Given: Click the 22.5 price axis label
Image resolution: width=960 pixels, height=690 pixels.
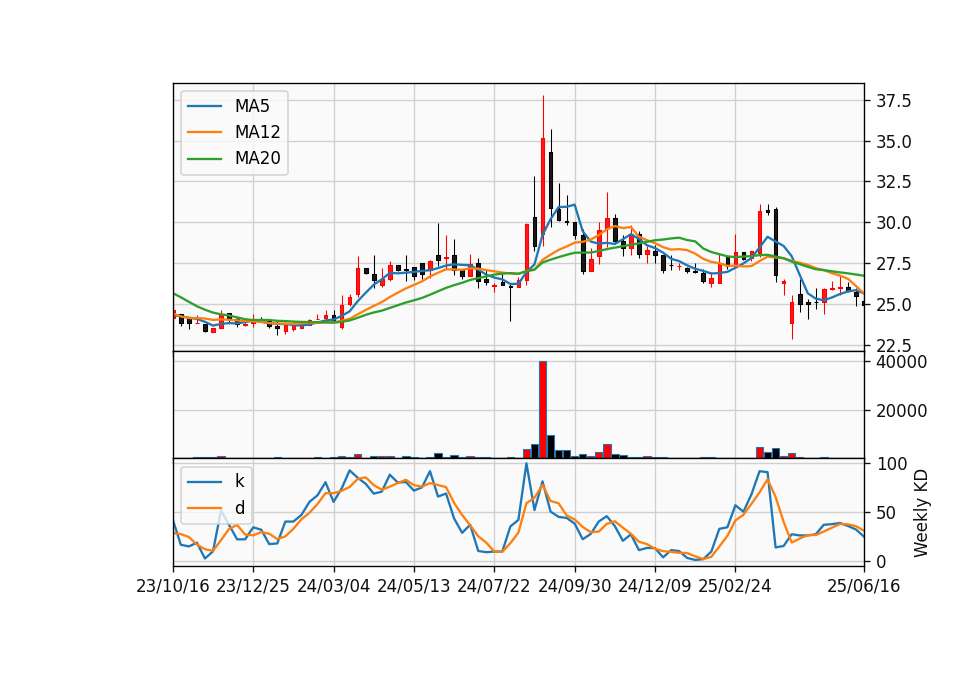Looking at the screenshot, I should pos(894,345).
